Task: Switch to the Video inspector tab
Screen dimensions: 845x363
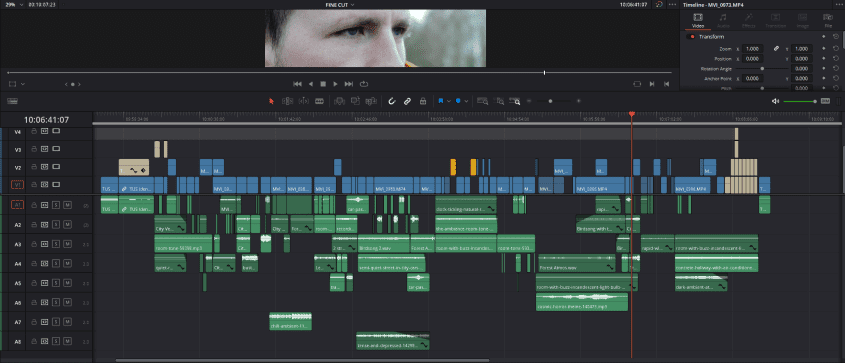Action: (x=697, y=20)
